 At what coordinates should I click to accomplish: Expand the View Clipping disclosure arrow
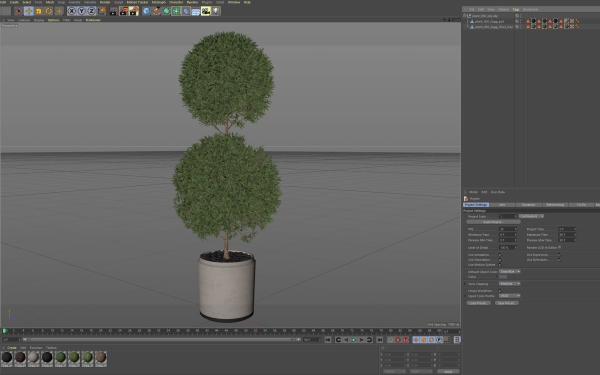[x=465, y=284]
